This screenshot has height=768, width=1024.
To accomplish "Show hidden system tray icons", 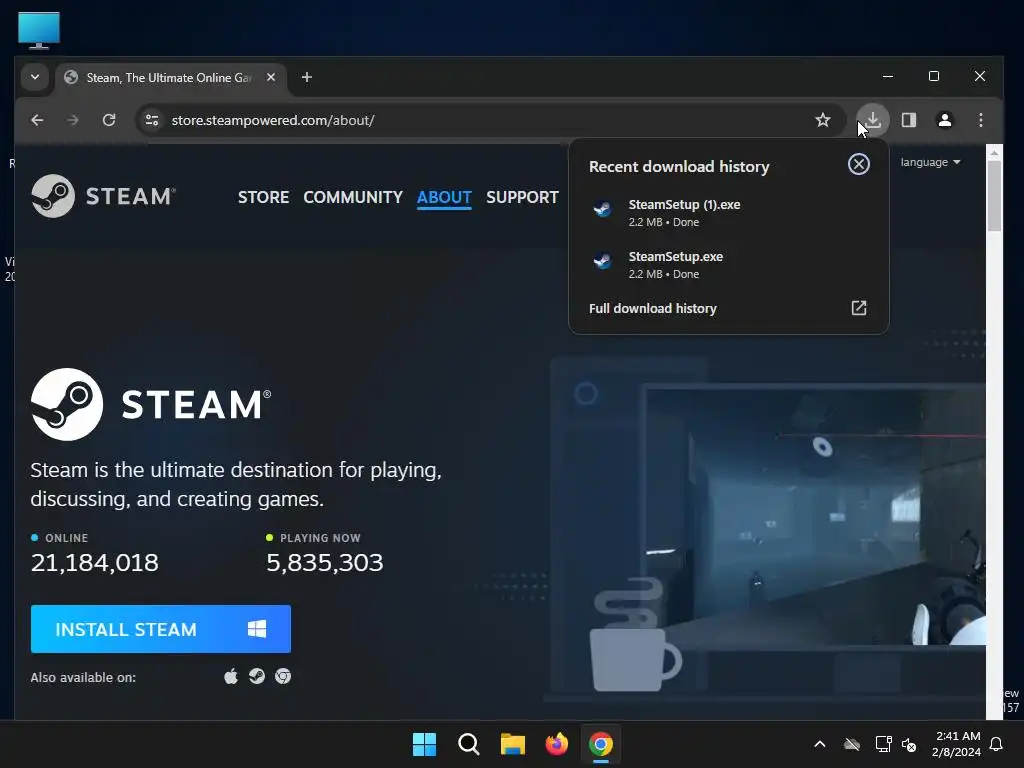I will click(x=820, y=744).
